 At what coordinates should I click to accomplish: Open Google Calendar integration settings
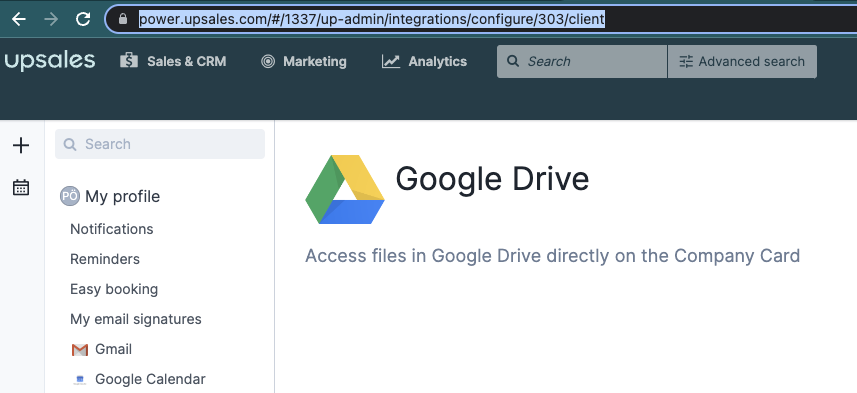point(150,379)
